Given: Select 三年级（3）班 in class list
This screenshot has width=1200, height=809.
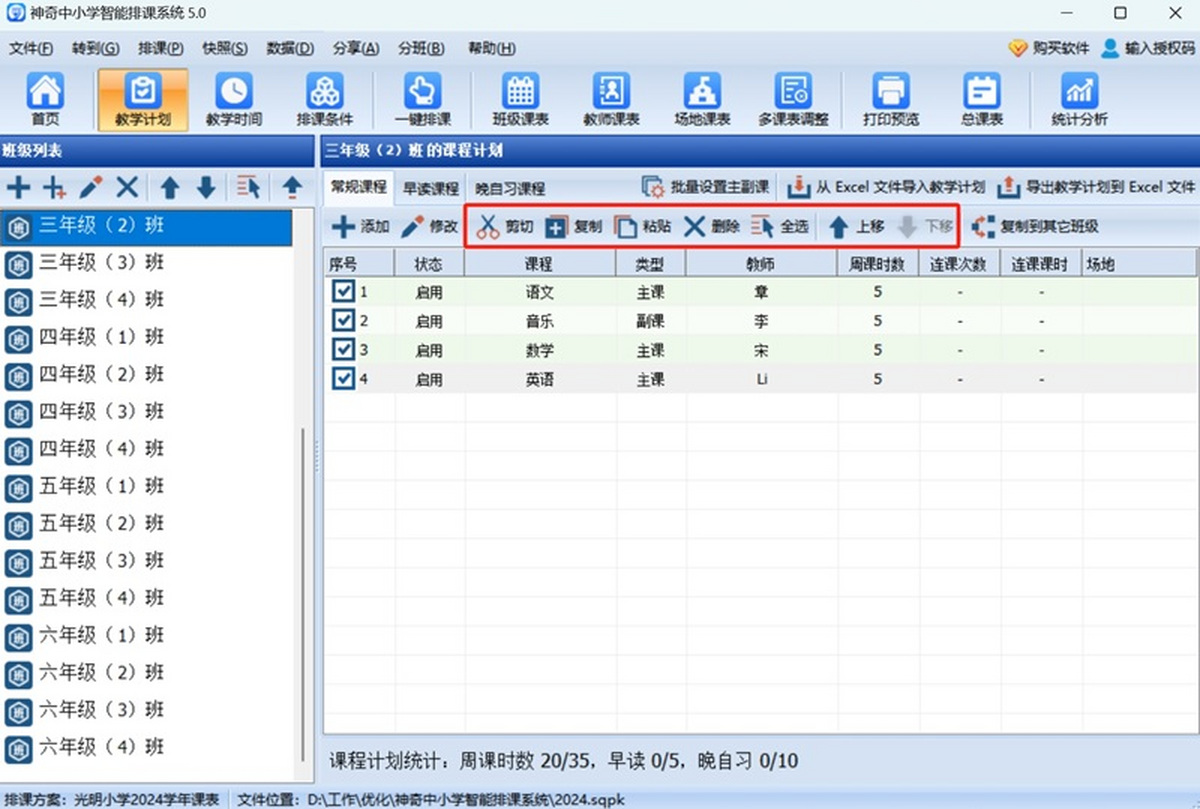Looking at the screenshot, I should (x=147, y=264).
